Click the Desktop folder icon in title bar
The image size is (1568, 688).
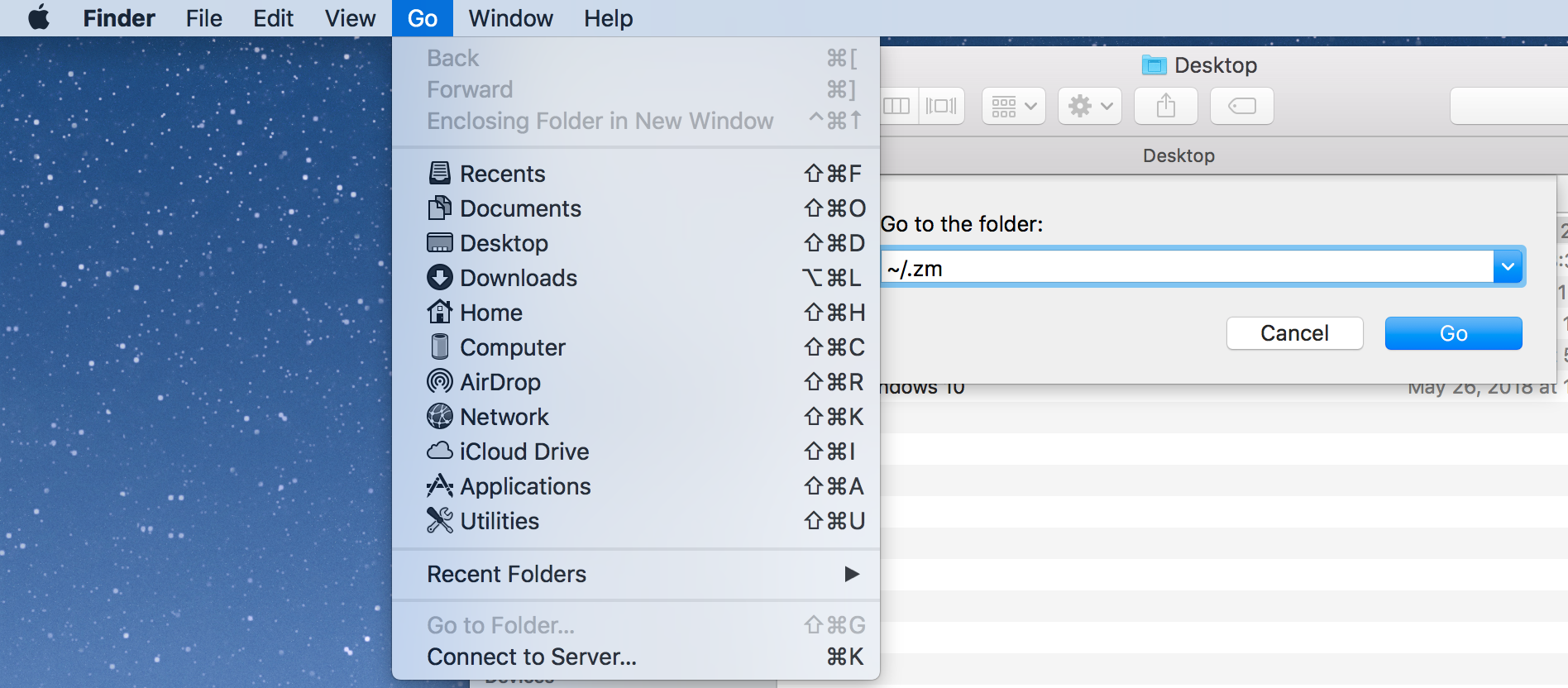tap(1154, 64)
